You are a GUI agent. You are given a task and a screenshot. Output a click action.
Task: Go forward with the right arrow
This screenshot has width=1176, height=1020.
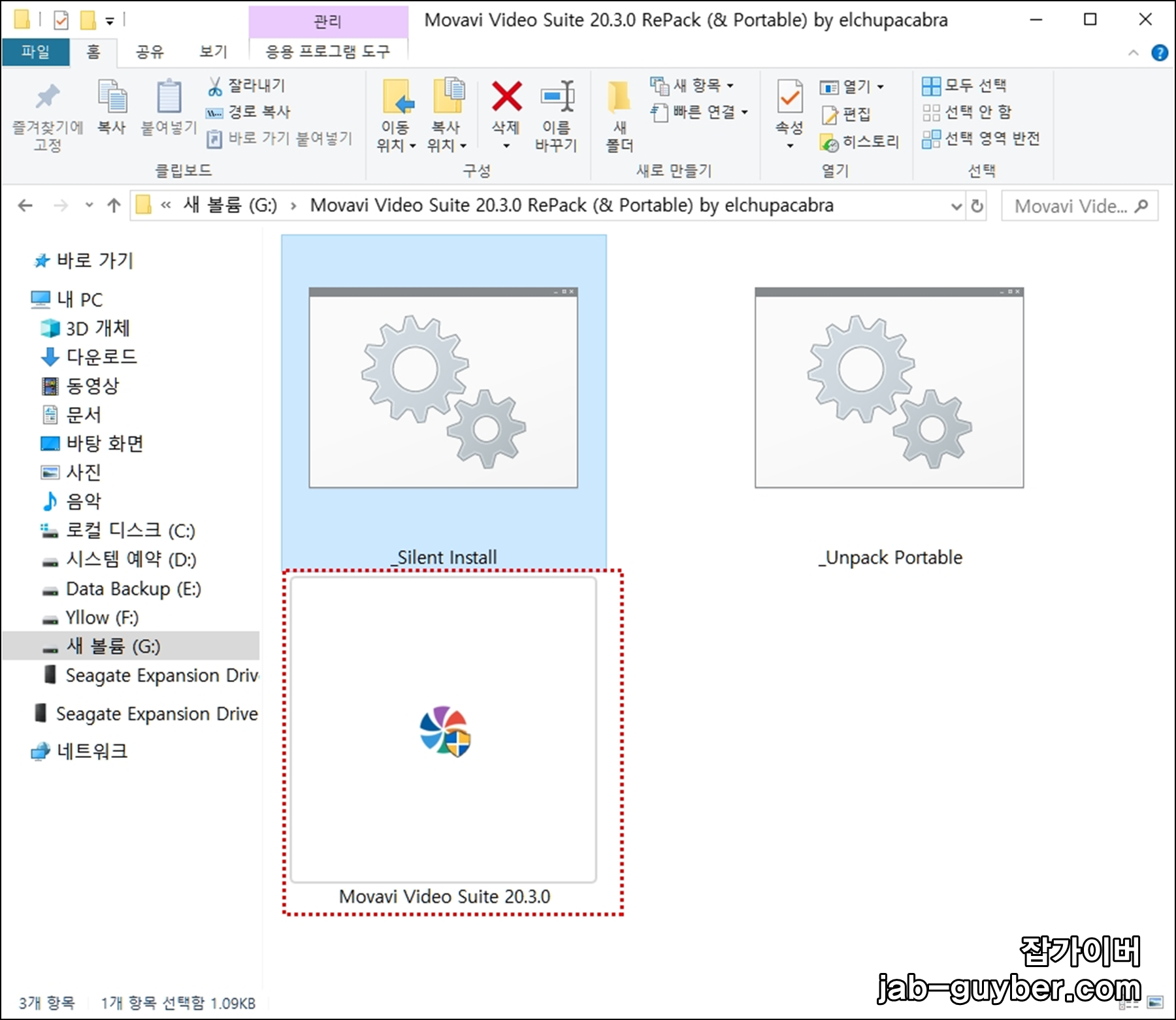coord(61,206)
